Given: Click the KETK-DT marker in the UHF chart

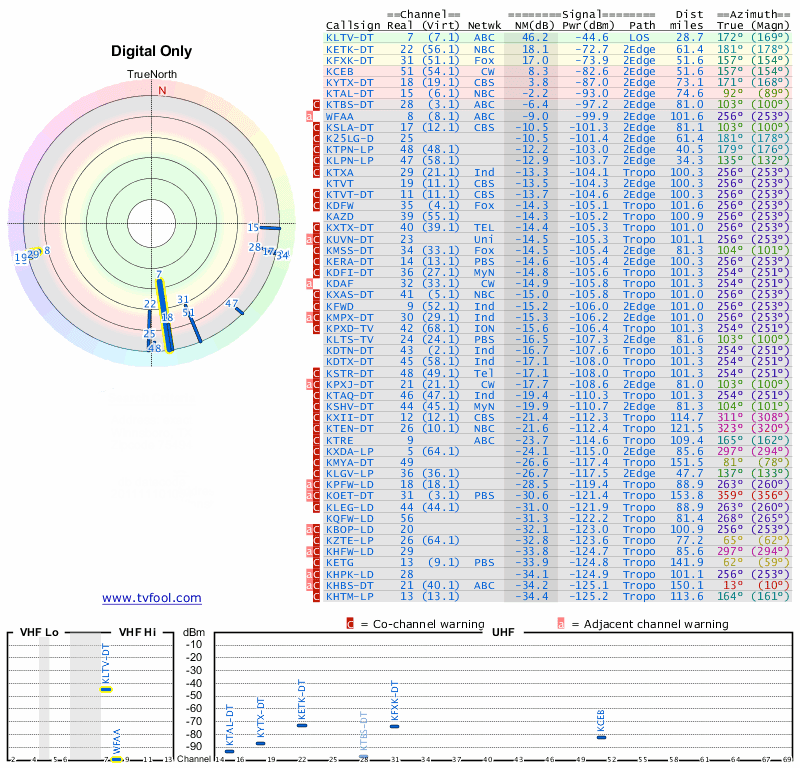Looking at the screenshot, I should pyautogui.click(x=302, y=726).
